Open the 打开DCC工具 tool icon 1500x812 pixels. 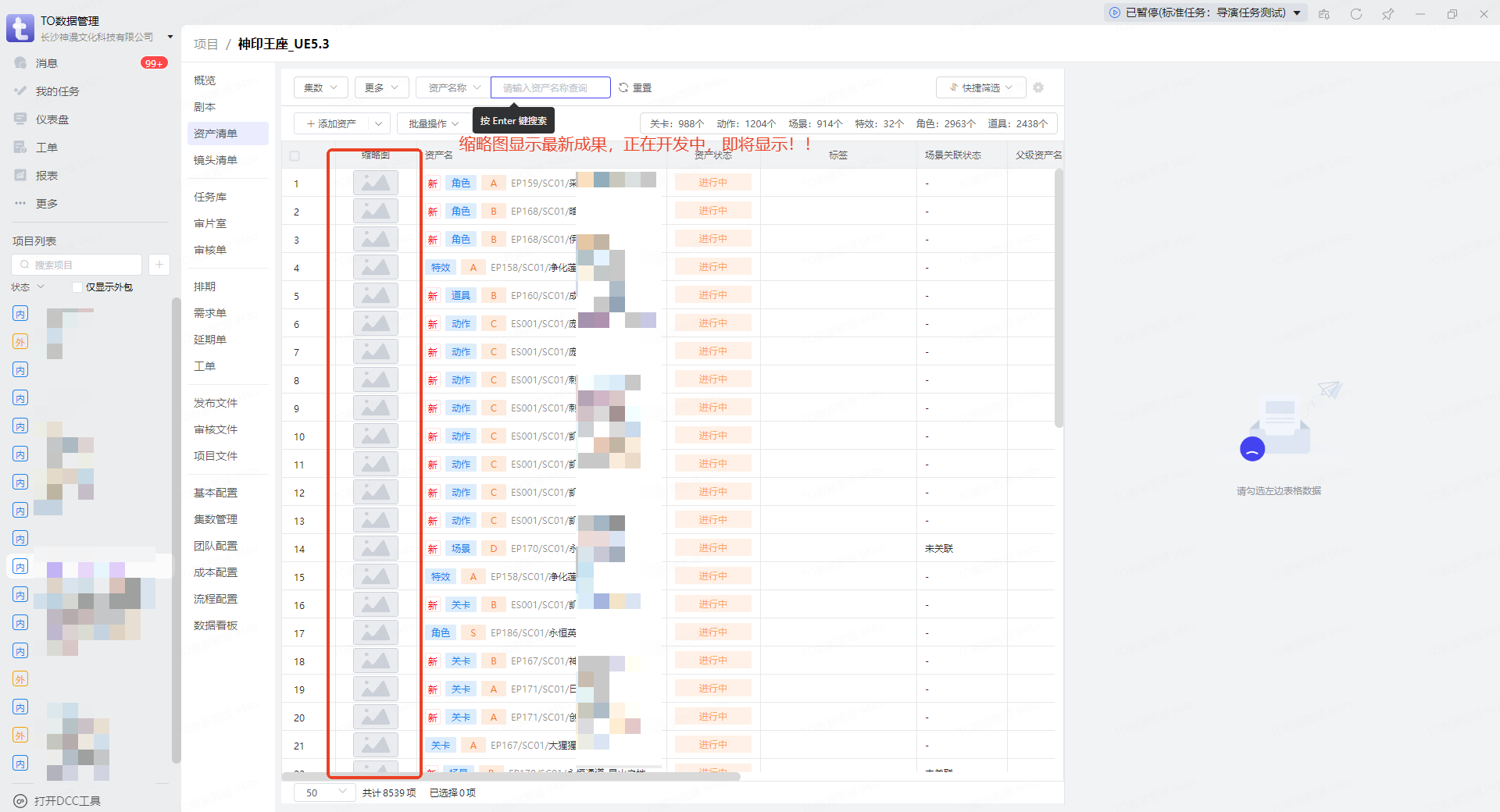pyautogui.click(x=20, y=801)
